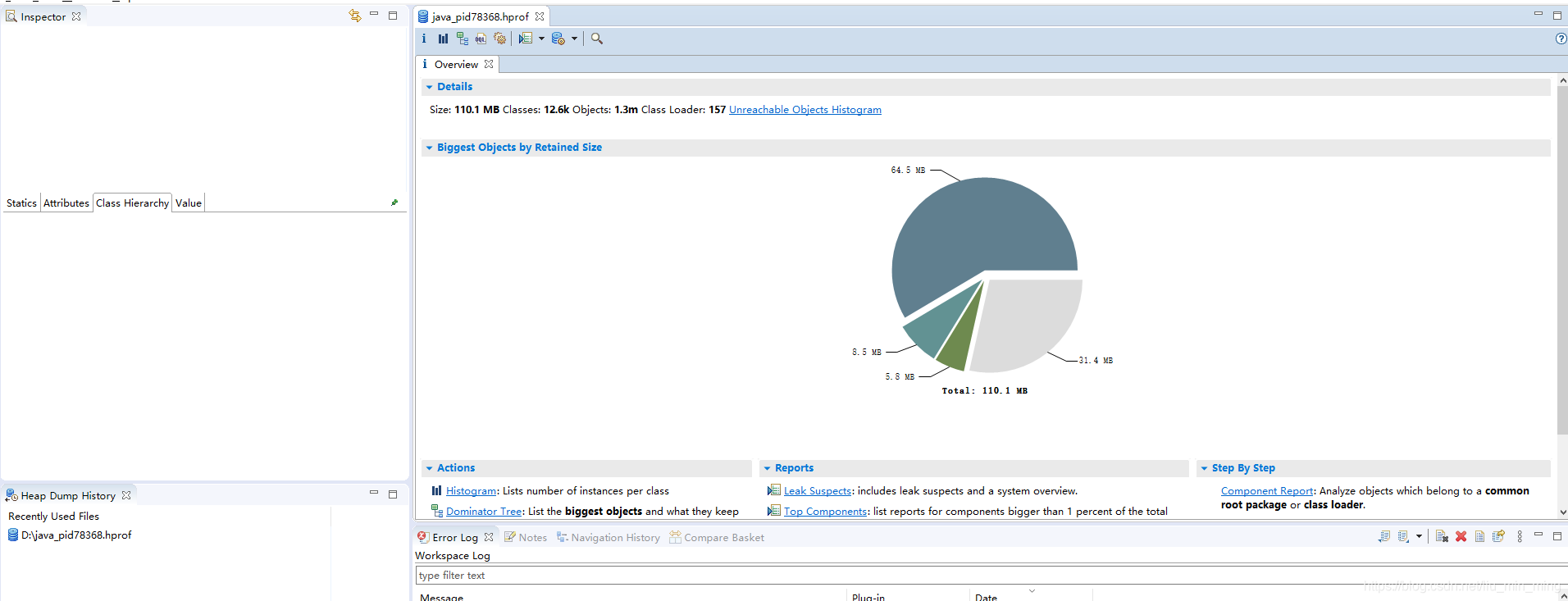Run Expert System Test reports icon
Screen dimensions: 1568x601
pyautogui.click(x=526, y=39)
